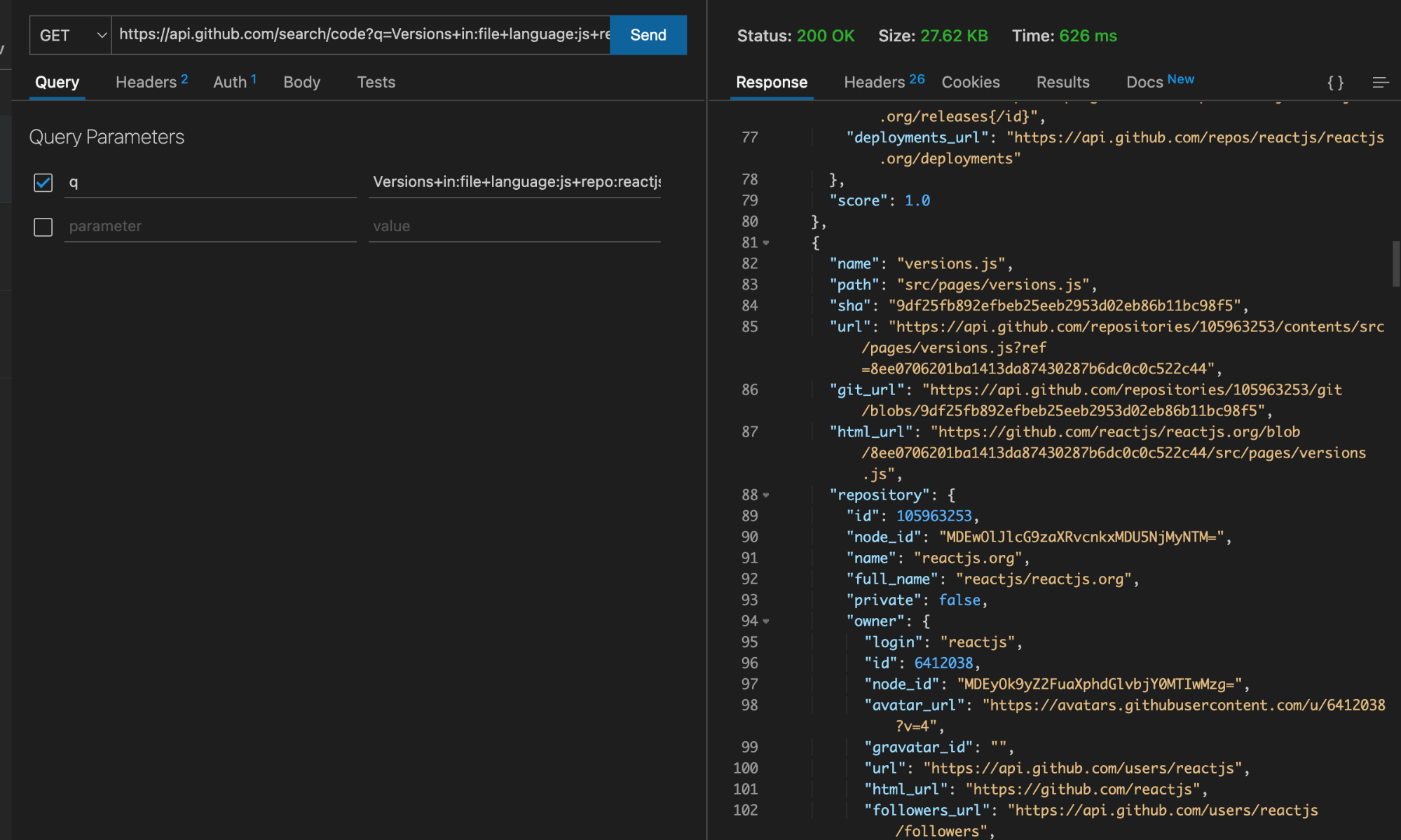The width and height of the screenshot is (1401, 840).
Task: Open the Tests tab
Action: coord(376,83)
